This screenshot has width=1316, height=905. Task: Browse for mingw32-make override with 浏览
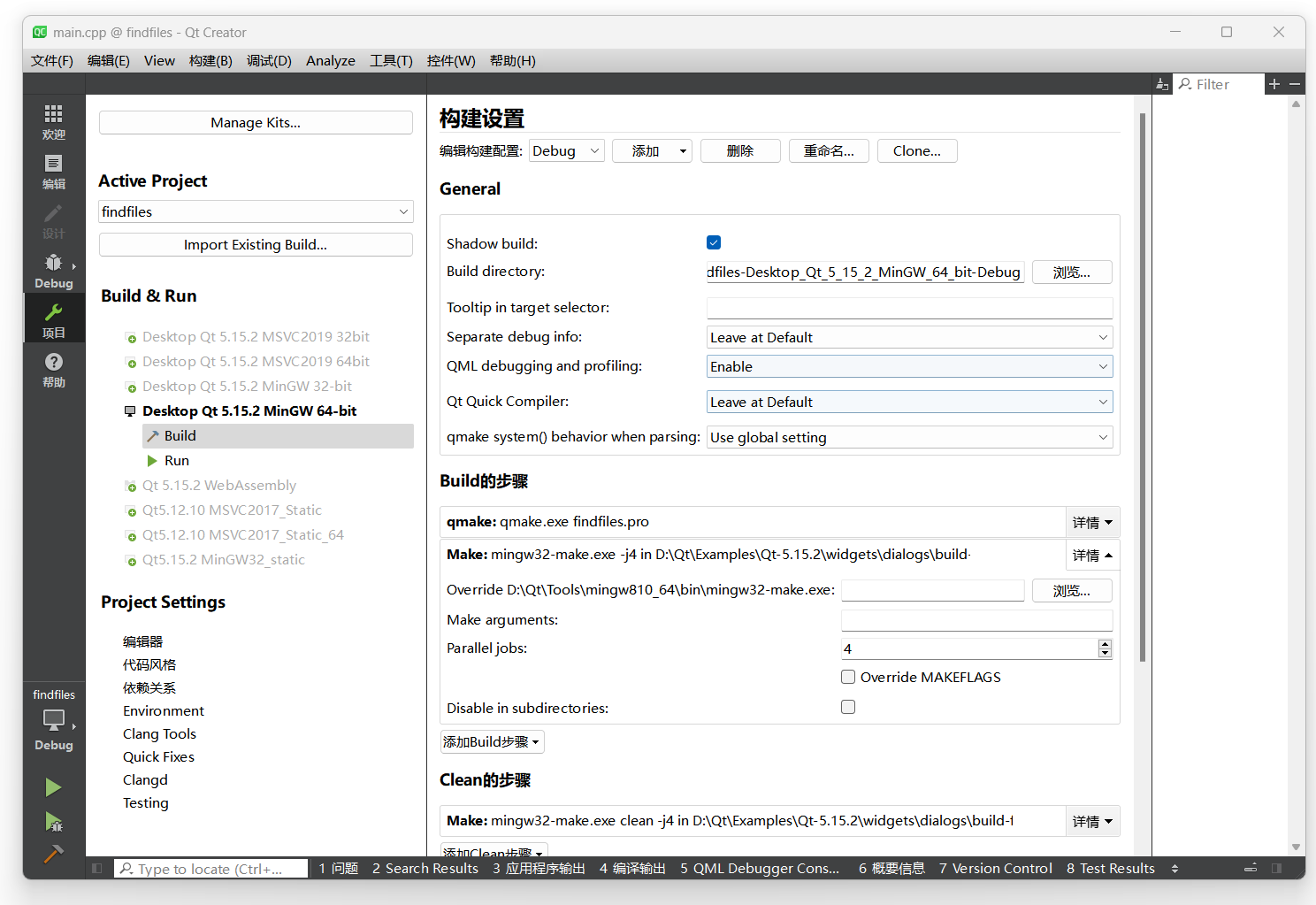pyautogui.click(x=1072, y=590)
